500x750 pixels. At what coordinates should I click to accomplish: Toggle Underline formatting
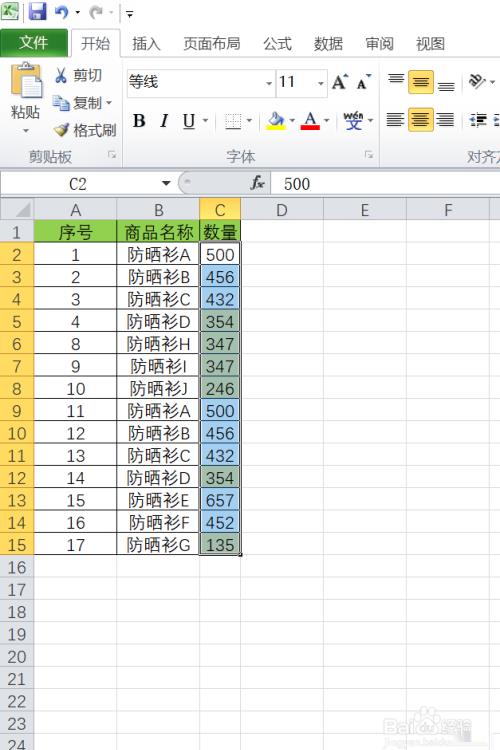click(189, 121)
